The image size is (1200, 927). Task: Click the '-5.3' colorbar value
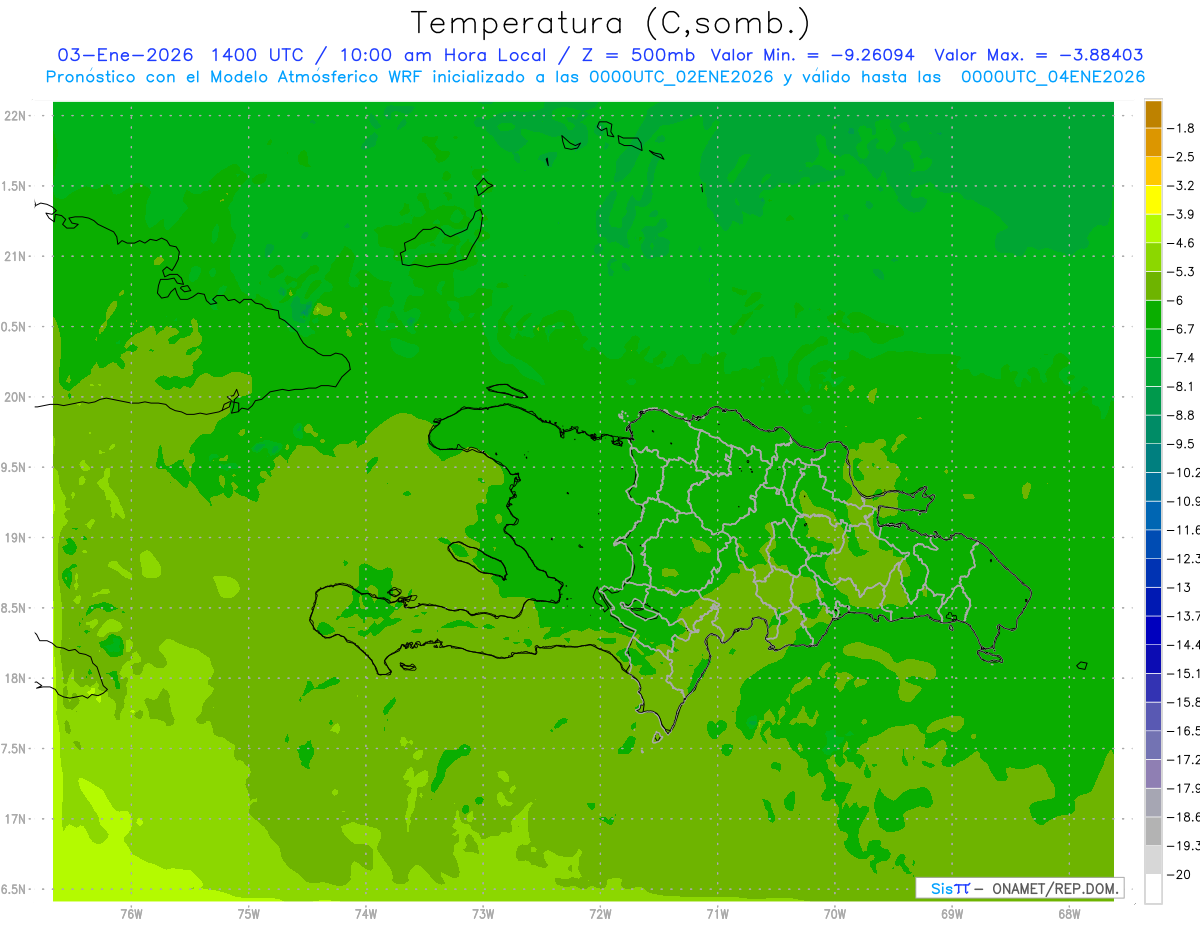[x=1181, y=271]
